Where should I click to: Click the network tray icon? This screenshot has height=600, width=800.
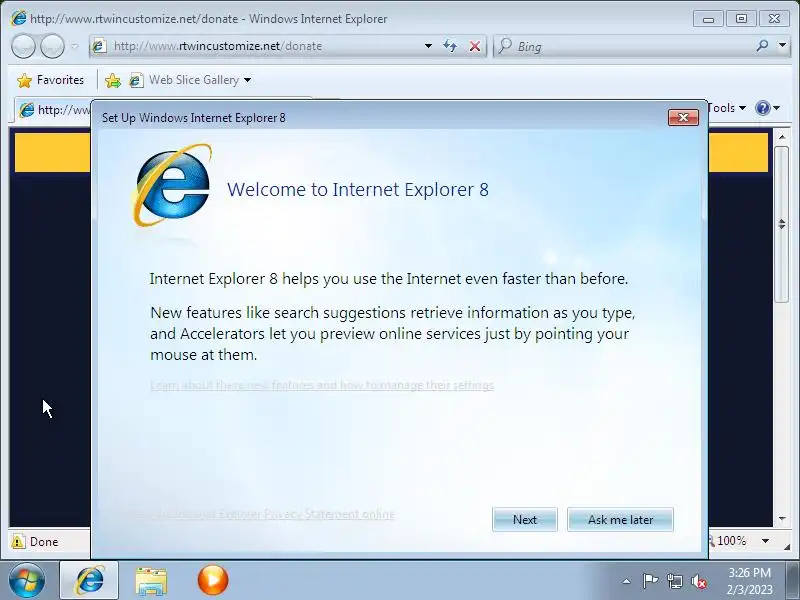pyautogui.click(x=674, y=581)
